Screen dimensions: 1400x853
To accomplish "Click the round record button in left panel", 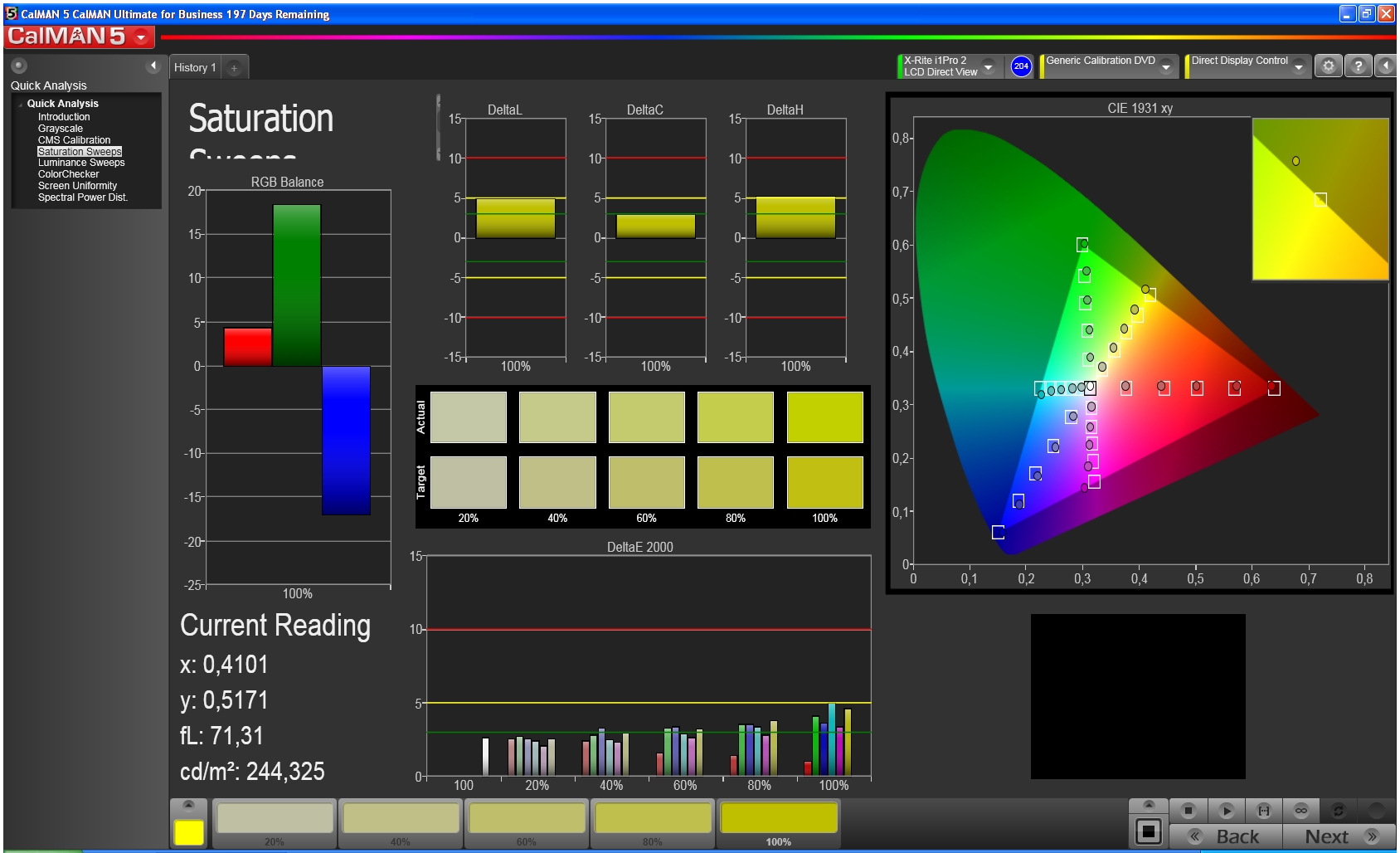I will 19,66.
